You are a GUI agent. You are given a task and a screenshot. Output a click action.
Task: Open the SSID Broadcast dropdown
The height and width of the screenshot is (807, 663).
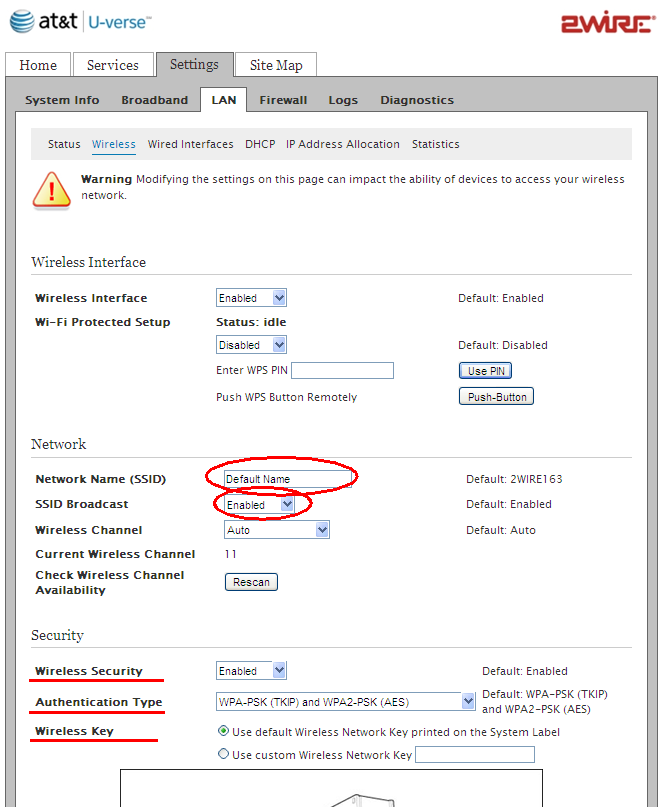click(259, 505)
